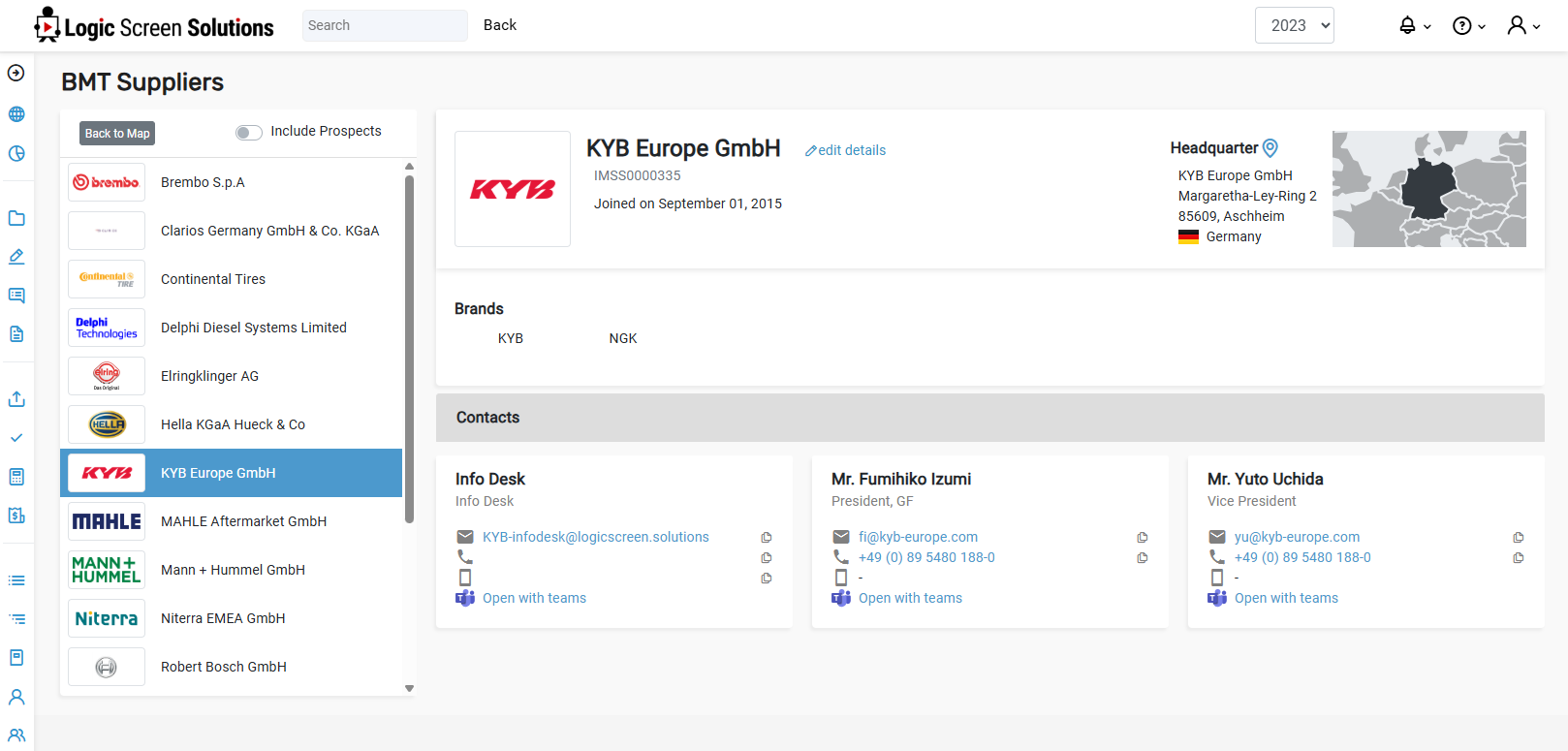Click the Search input field
This screenshot has width=1568, height=751.
point(385,25)
